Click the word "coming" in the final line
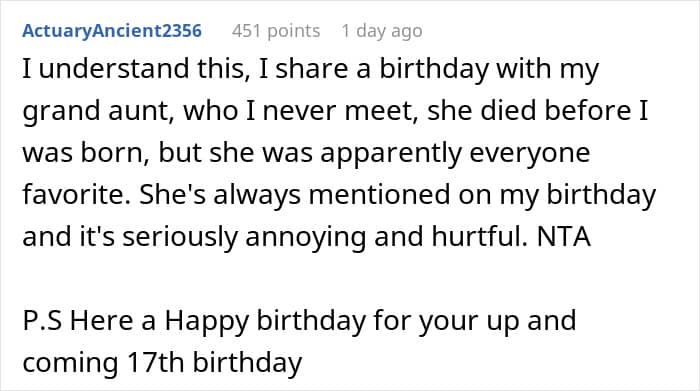The image size is (700, 391). 70,363
